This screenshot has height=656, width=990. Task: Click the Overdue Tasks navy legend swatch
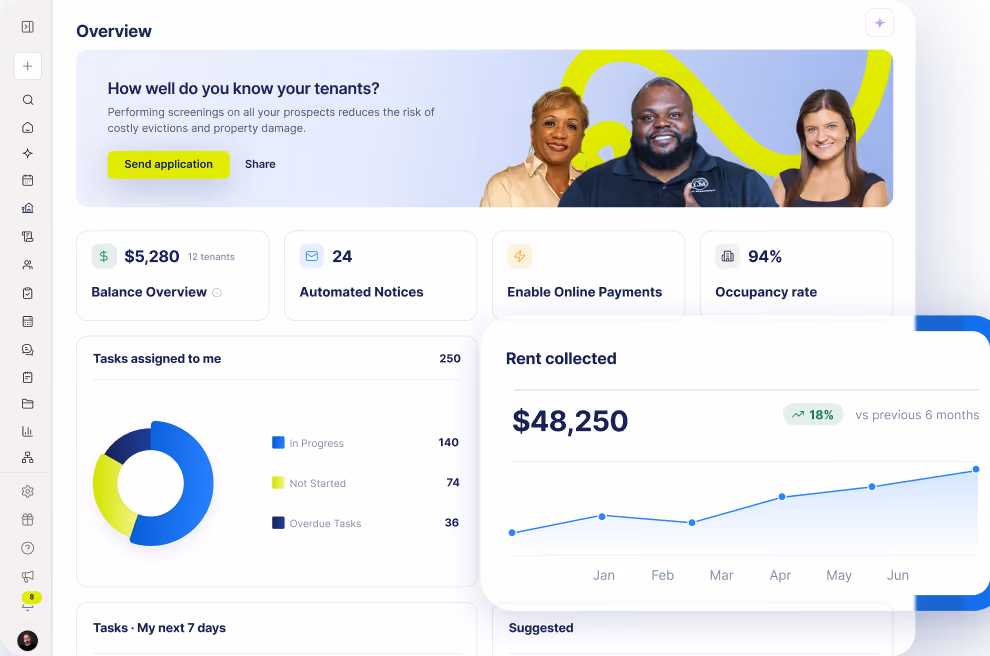tap(278, 523)
